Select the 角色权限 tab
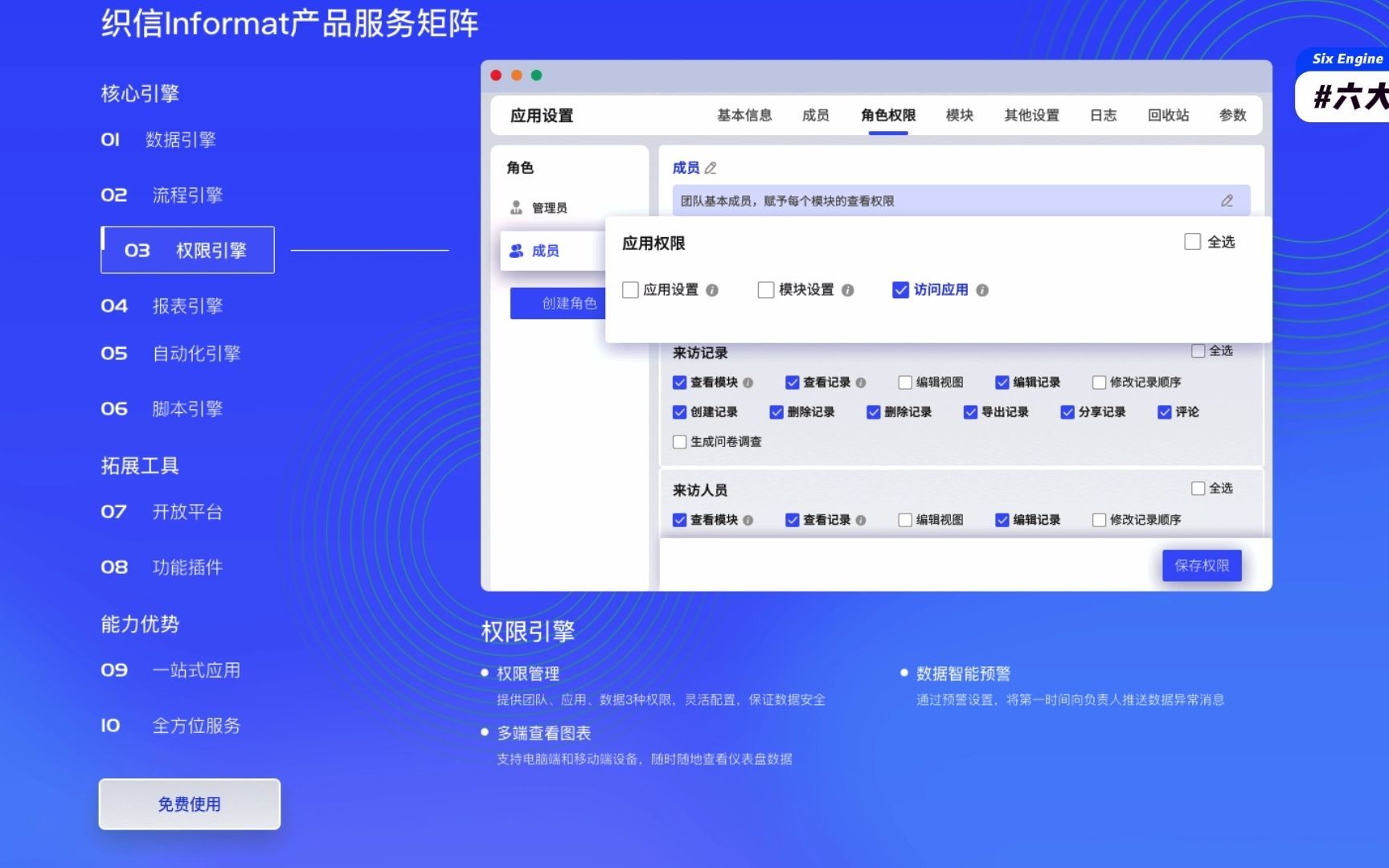Screen dimensions: 1389x868 tap(888, 116)
